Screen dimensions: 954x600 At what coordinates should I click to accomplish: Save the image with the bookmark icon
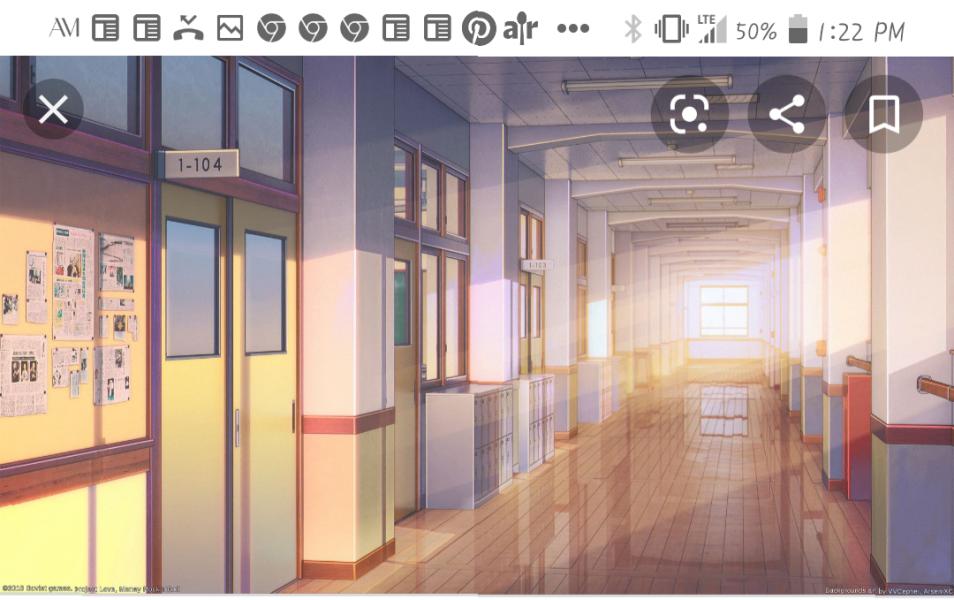(x=883, y=114)
